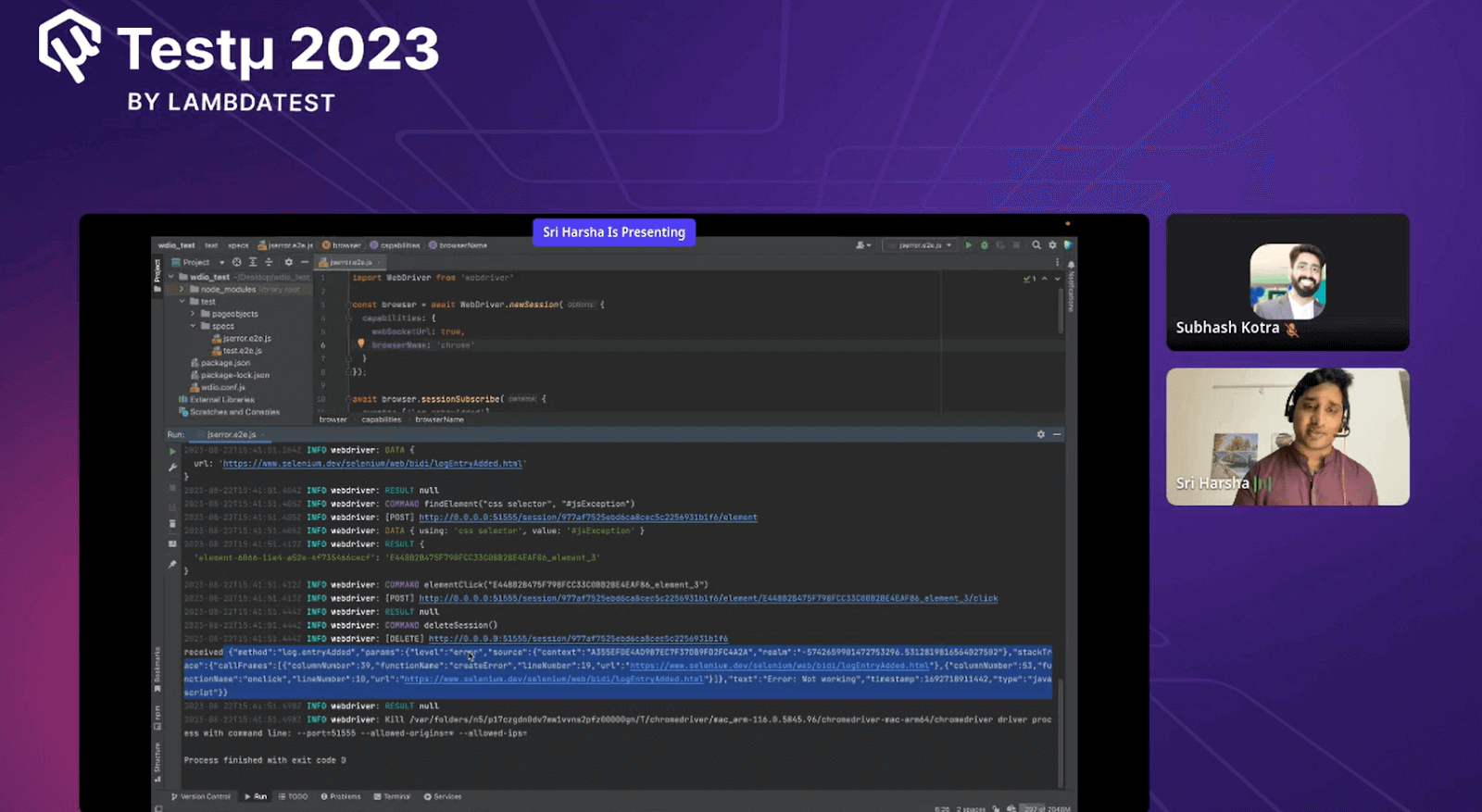Image resolution: width=1482 pixels, height=812 pixels.
Task: Open the POST session element link ending in /element
Action: coord(588,518)
